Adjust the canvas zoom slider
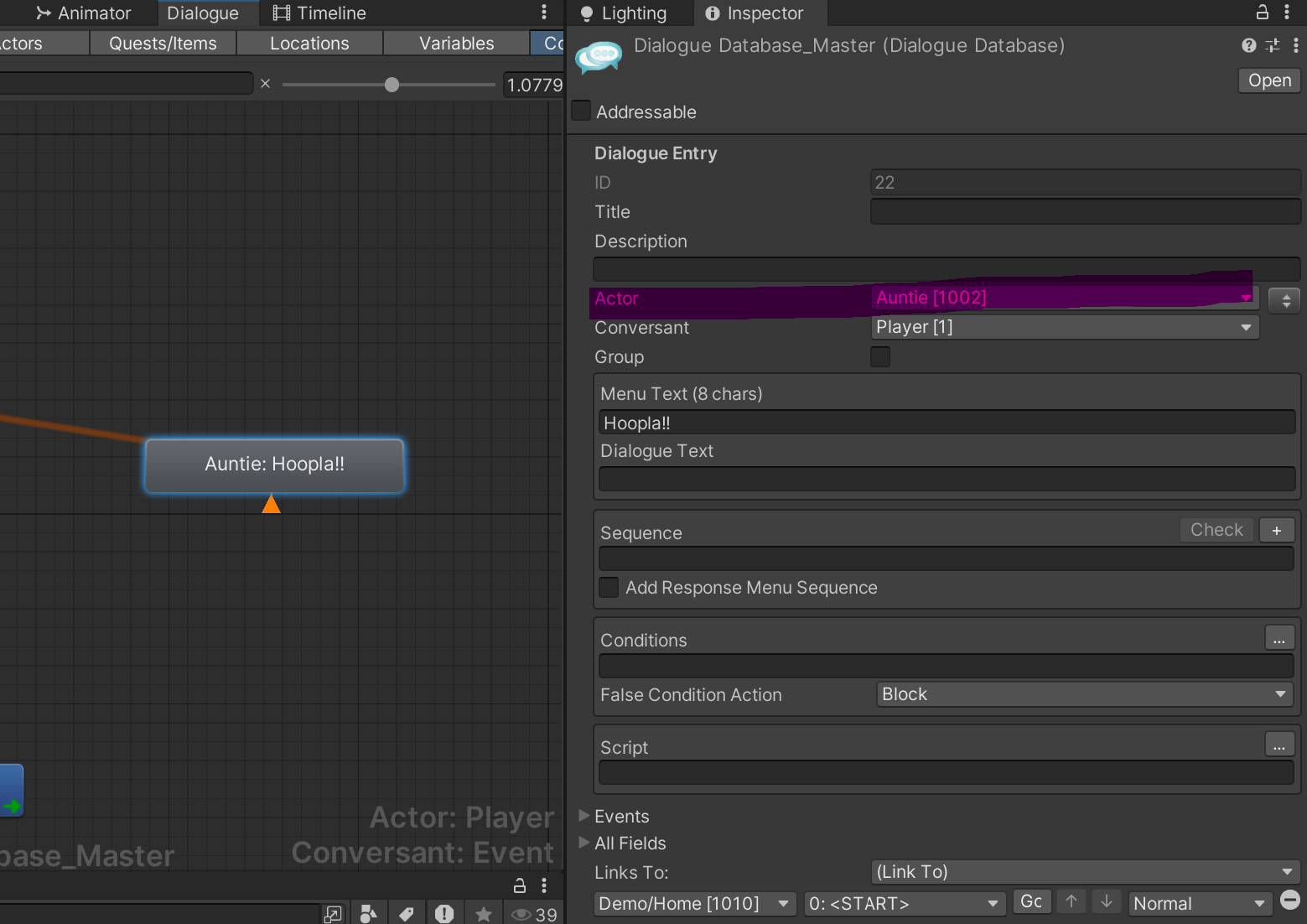The width and height of the screenshot is (1307, 924). click(x=392, y=85)
